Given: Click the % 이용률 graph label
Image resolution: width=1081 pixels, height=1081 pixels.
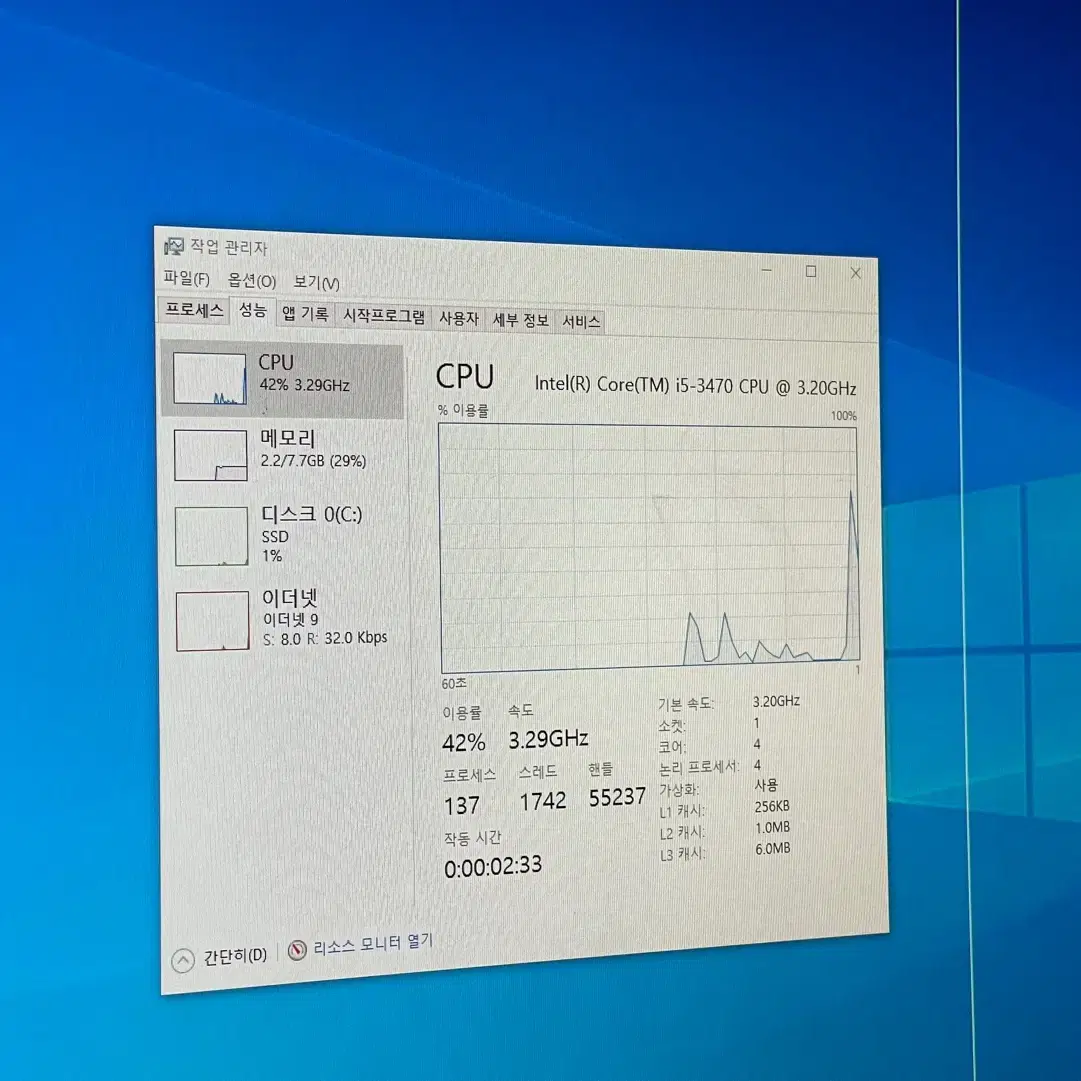Looking at the screenshot, I should pyautogui.click(x=463, y=410).
